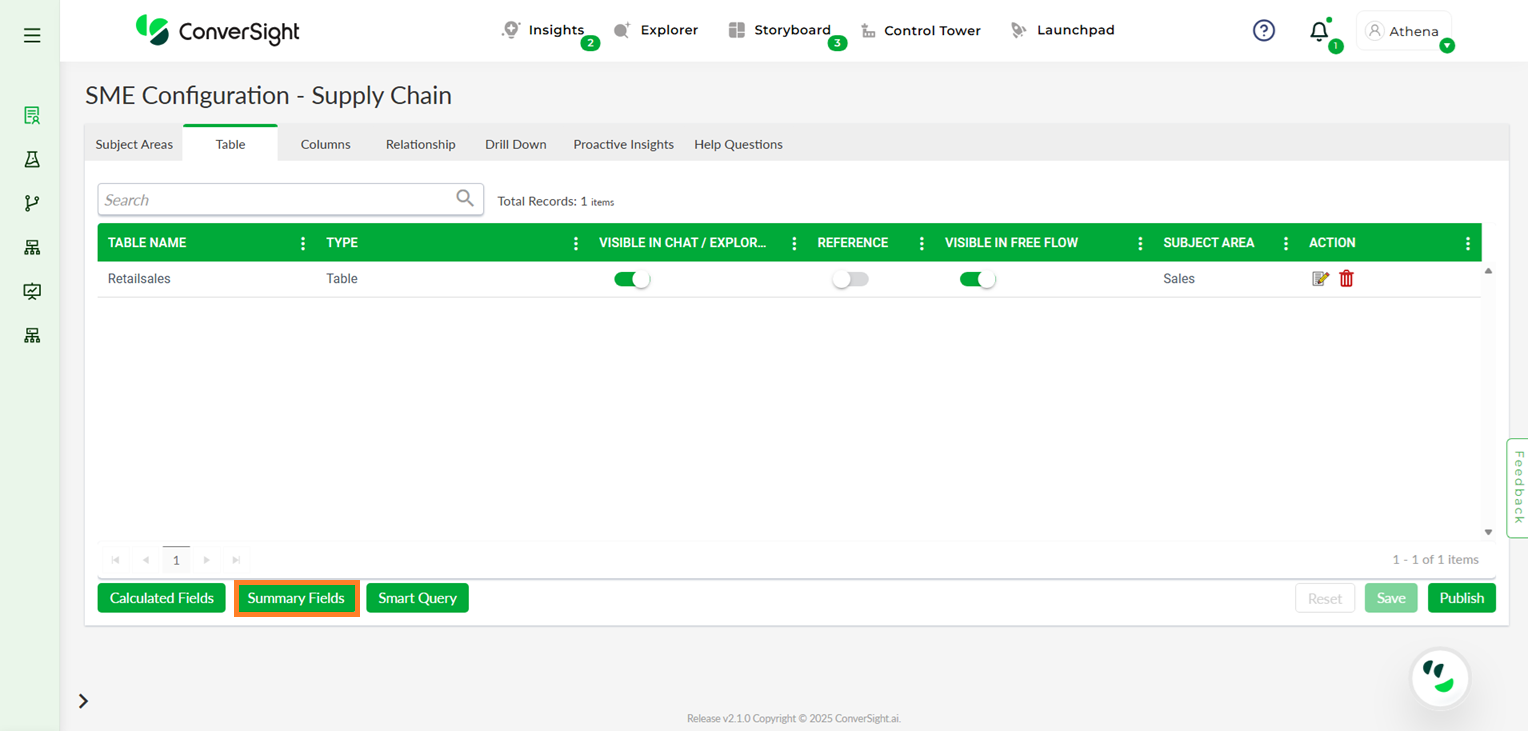The image size is (1528, 731).
Task: Open the ConverSight chatbot floating icon
Action: (1439, 678)
